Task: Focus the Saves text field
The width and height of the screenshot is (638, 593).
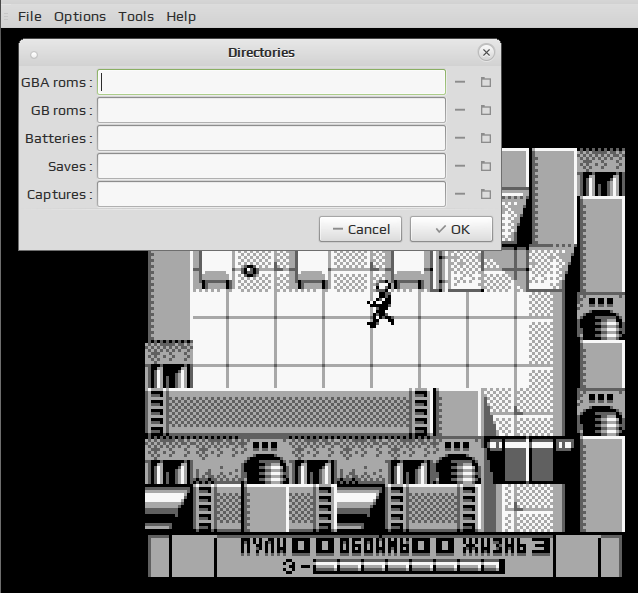Action: pyautogui.click(x=271, y=166)
